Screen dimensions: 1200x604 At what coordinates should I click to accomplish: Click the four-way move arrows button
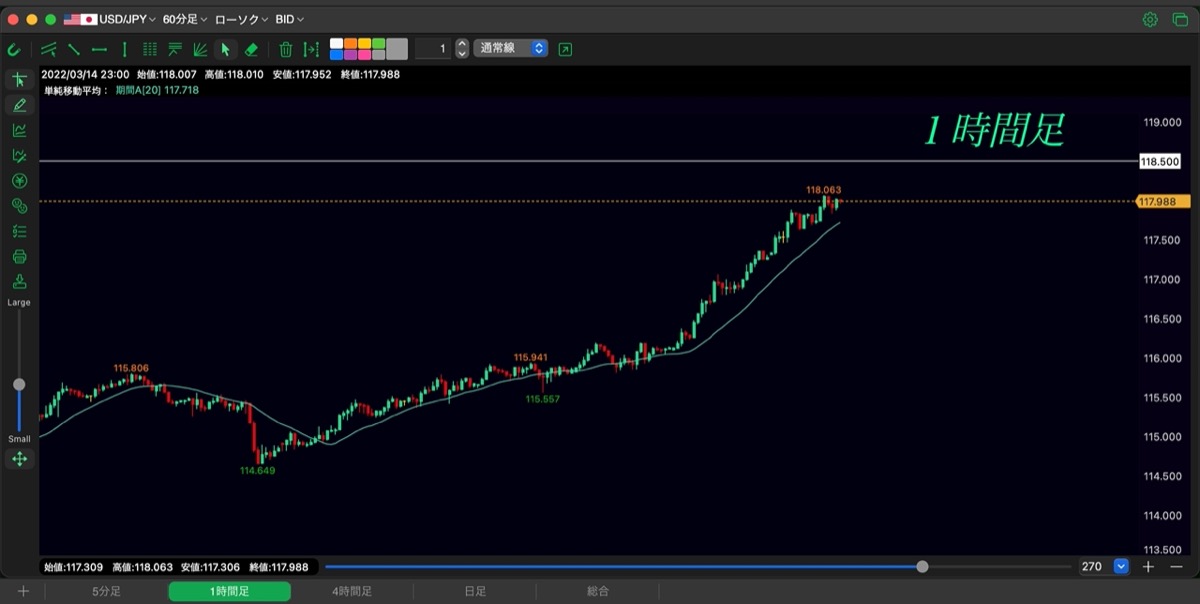[19, 459]
